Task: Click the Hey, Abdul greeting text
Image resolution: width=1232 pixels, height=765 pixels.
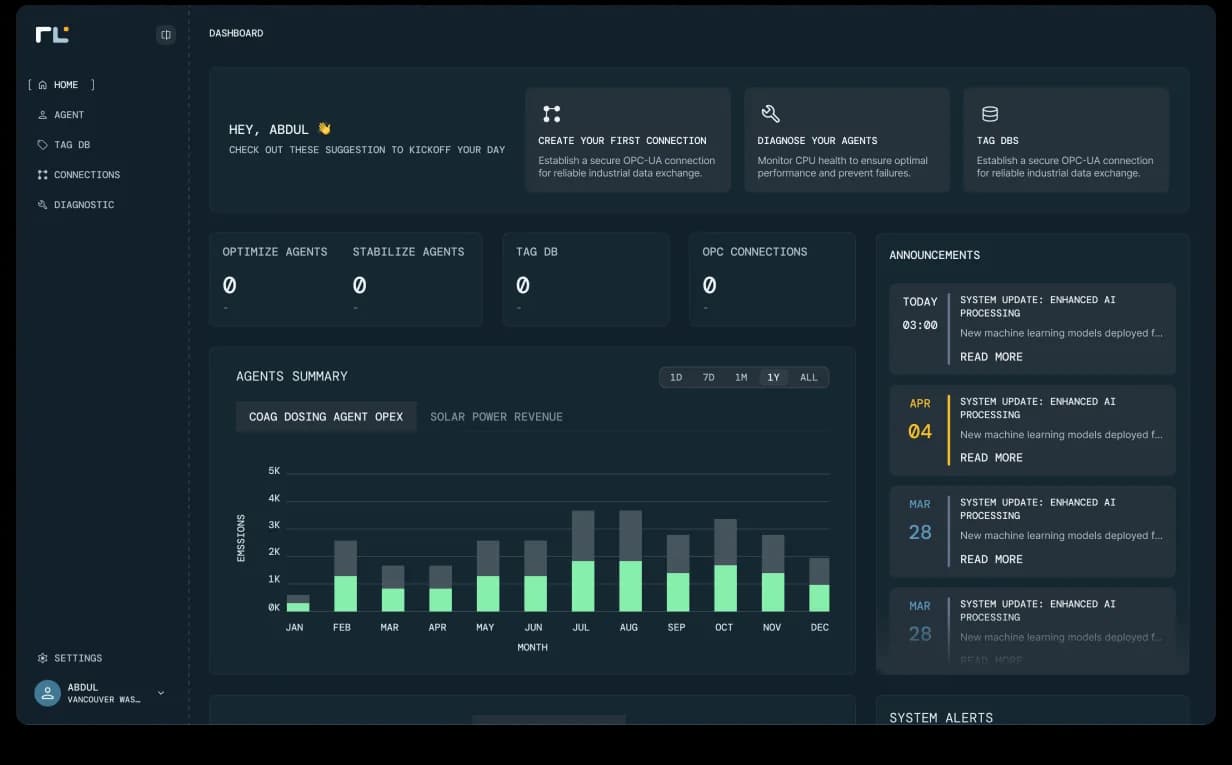Action: pos(270,129)
